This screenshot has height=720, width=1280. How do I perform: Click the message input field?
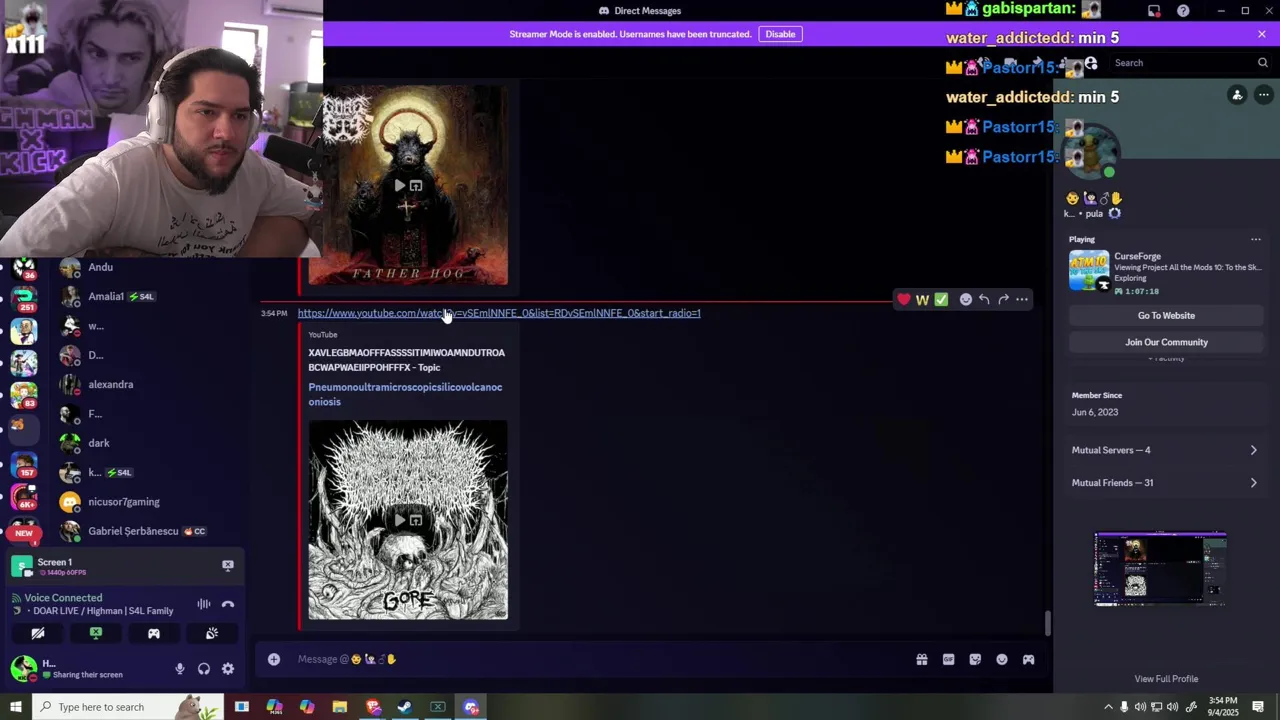pyautogui.click(x=600, y=659)
